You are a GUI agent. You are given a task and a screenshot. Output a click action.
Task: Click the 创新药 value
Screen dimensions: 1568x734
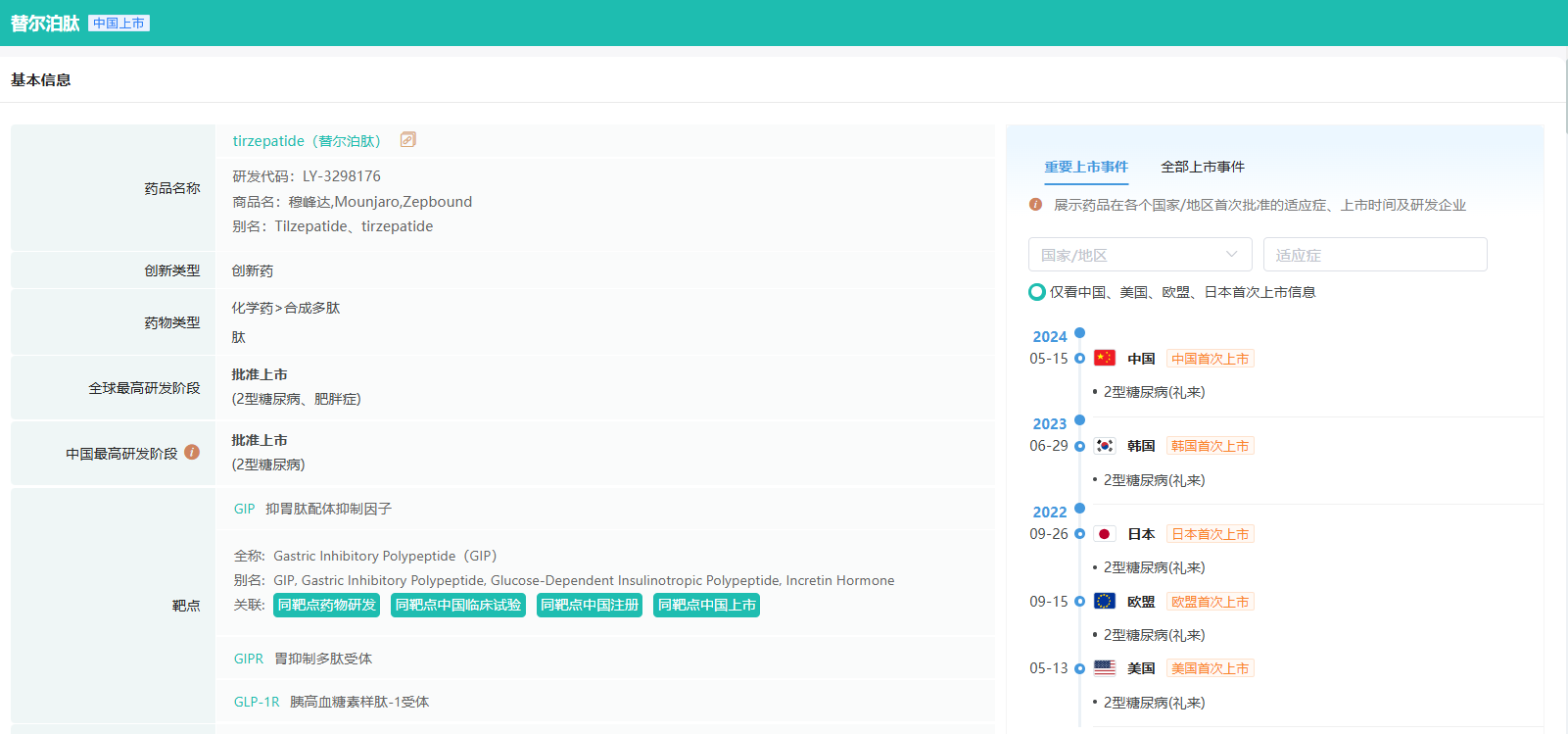pyautogui.click(x=253, y=270)
